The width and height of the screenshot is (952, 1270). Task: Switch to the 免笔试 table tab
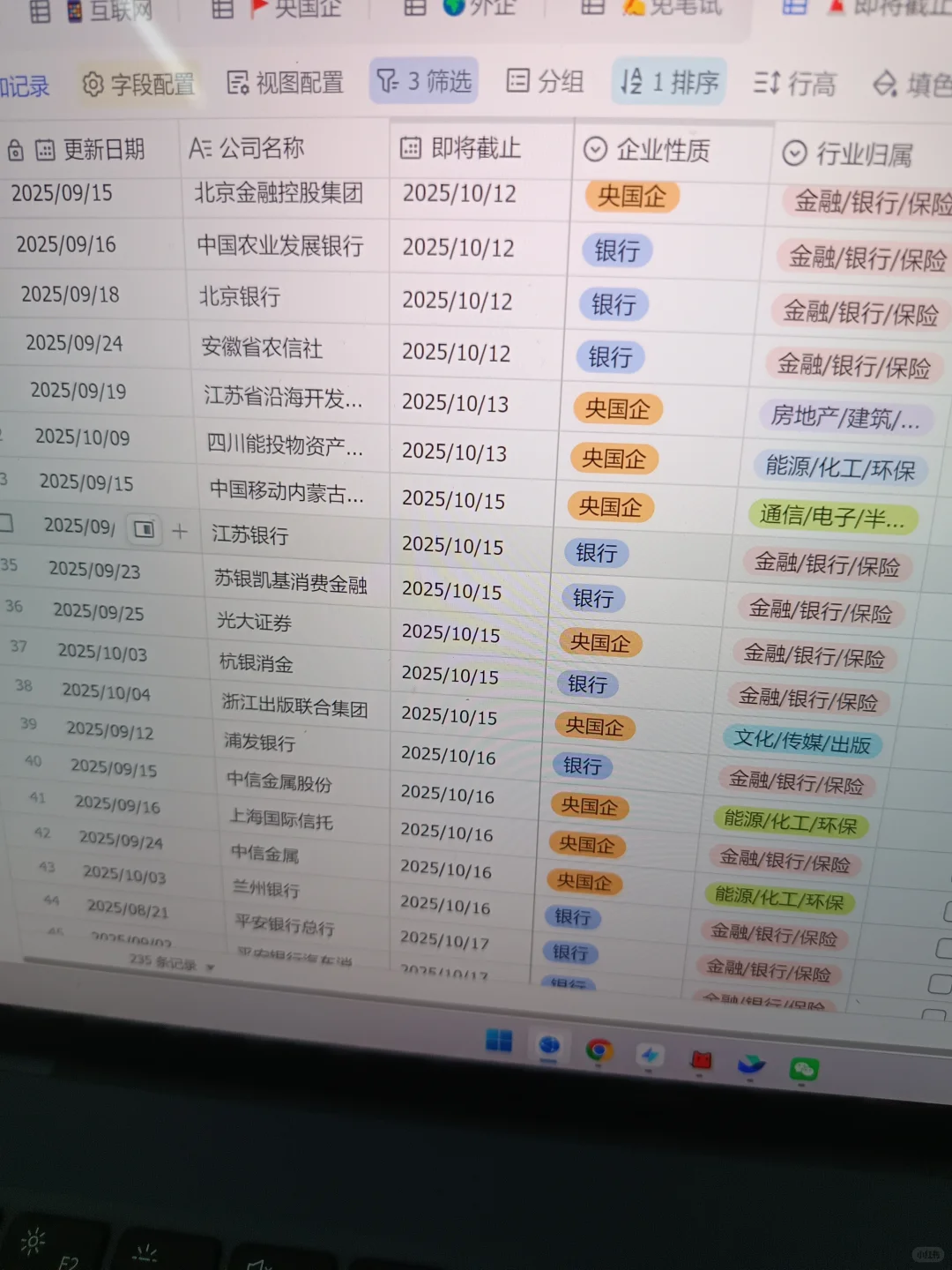651,8
